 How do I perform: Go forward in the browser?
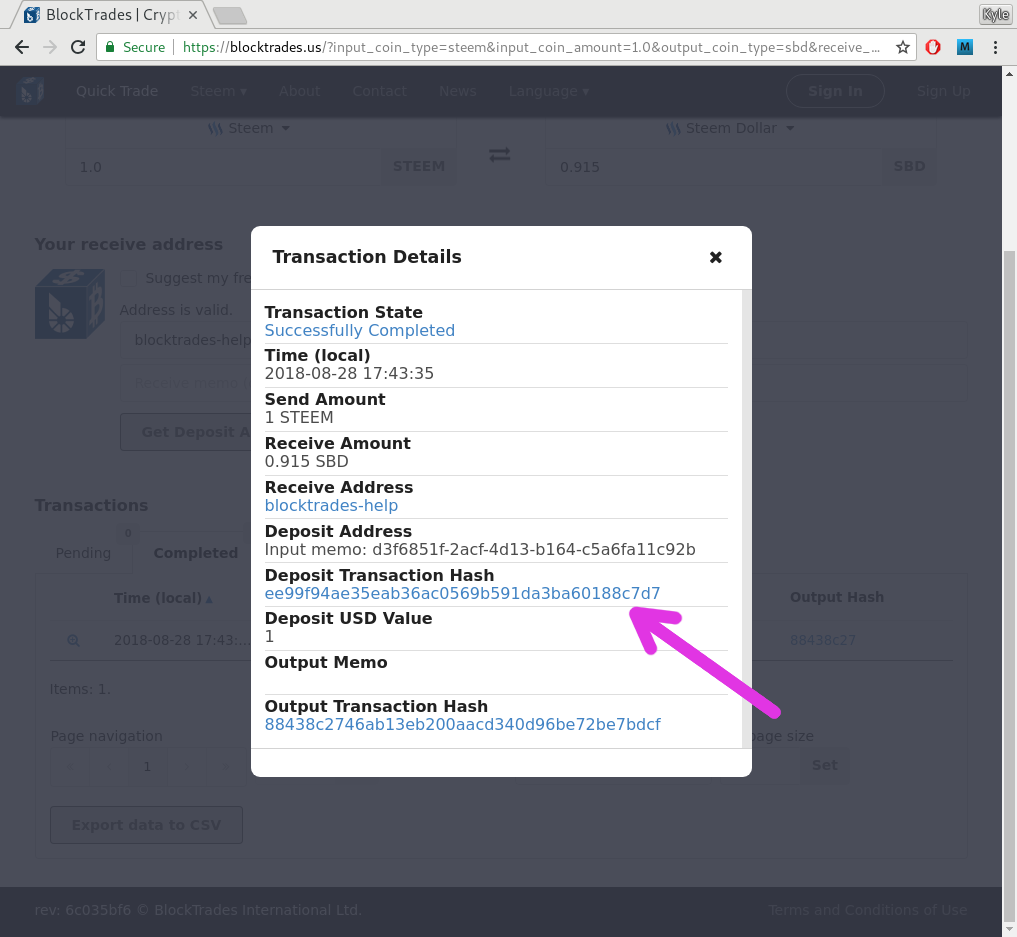click(x=50, y=47)
